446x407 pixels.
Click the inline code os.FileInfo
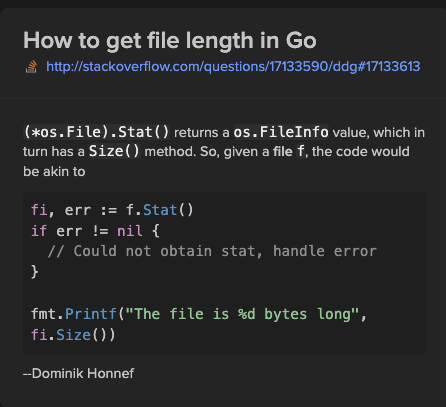281,132
